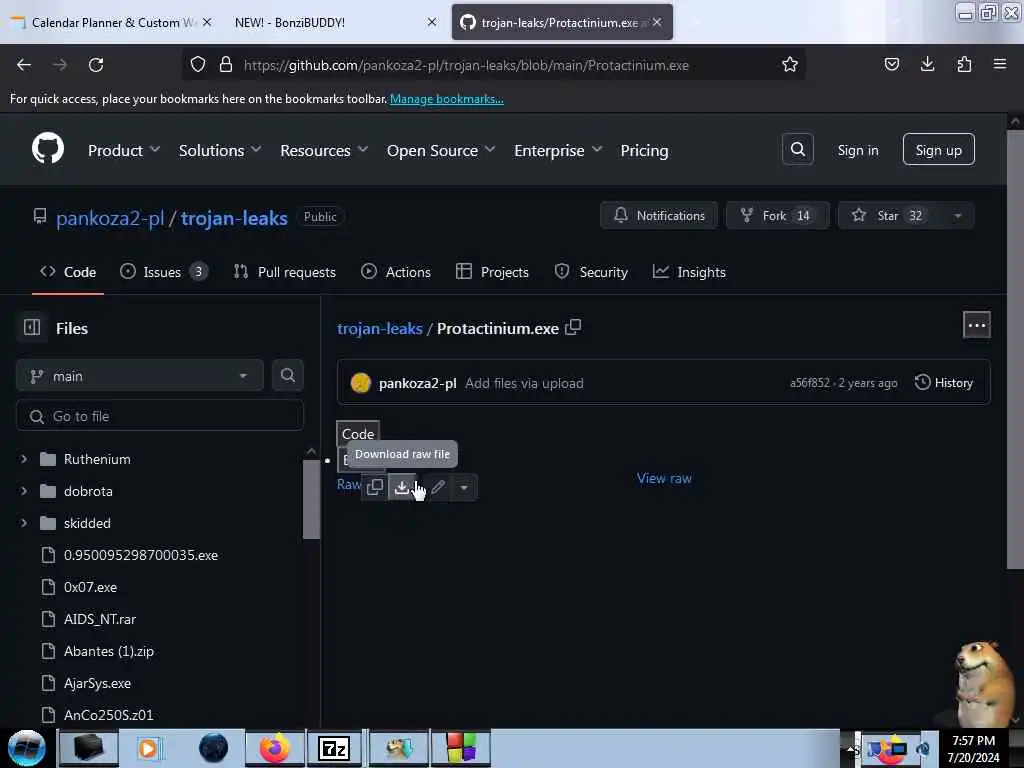Copy raw file contents icon
1024x768 pixels.
pos(375,487)
